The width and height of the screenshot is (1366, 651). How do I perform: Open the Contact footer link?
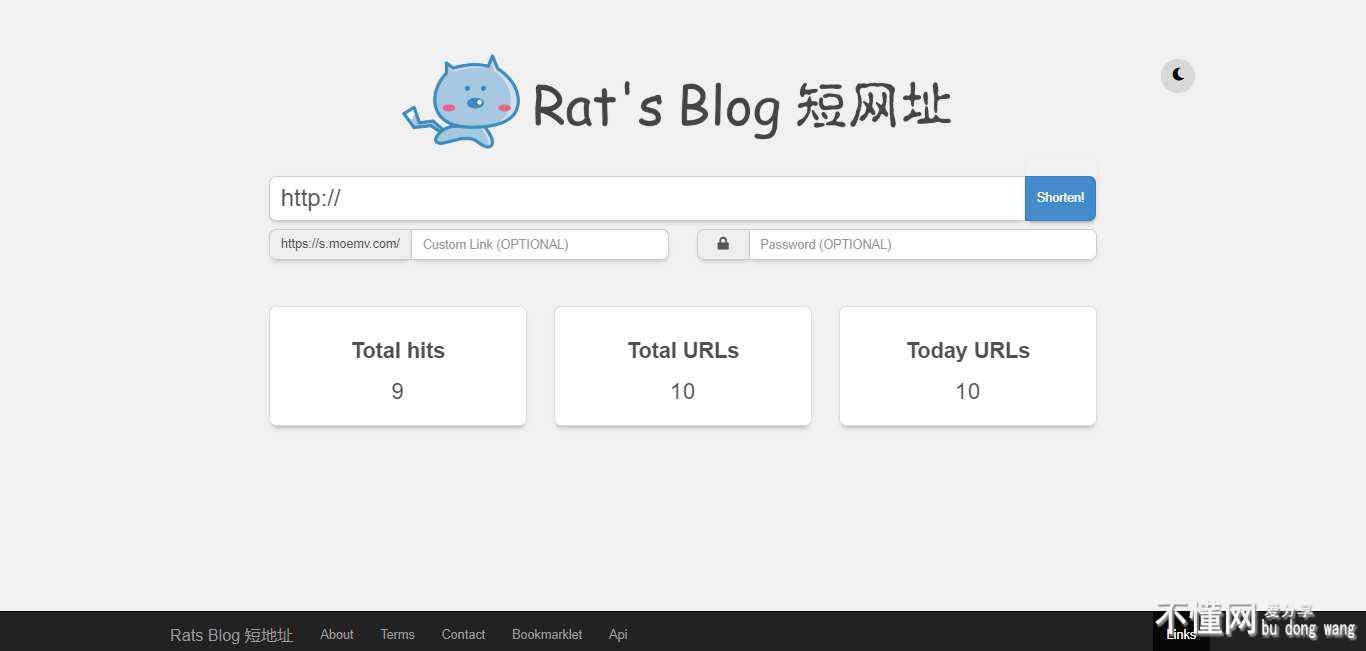point(463,634)
